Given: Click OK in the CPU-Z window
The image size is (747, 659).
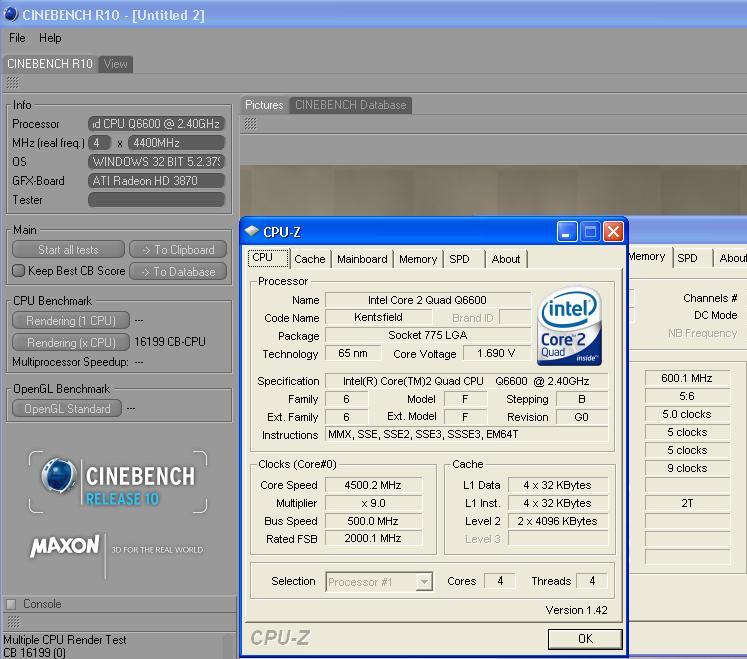Looking at the screenshot, I should (585, 639).
